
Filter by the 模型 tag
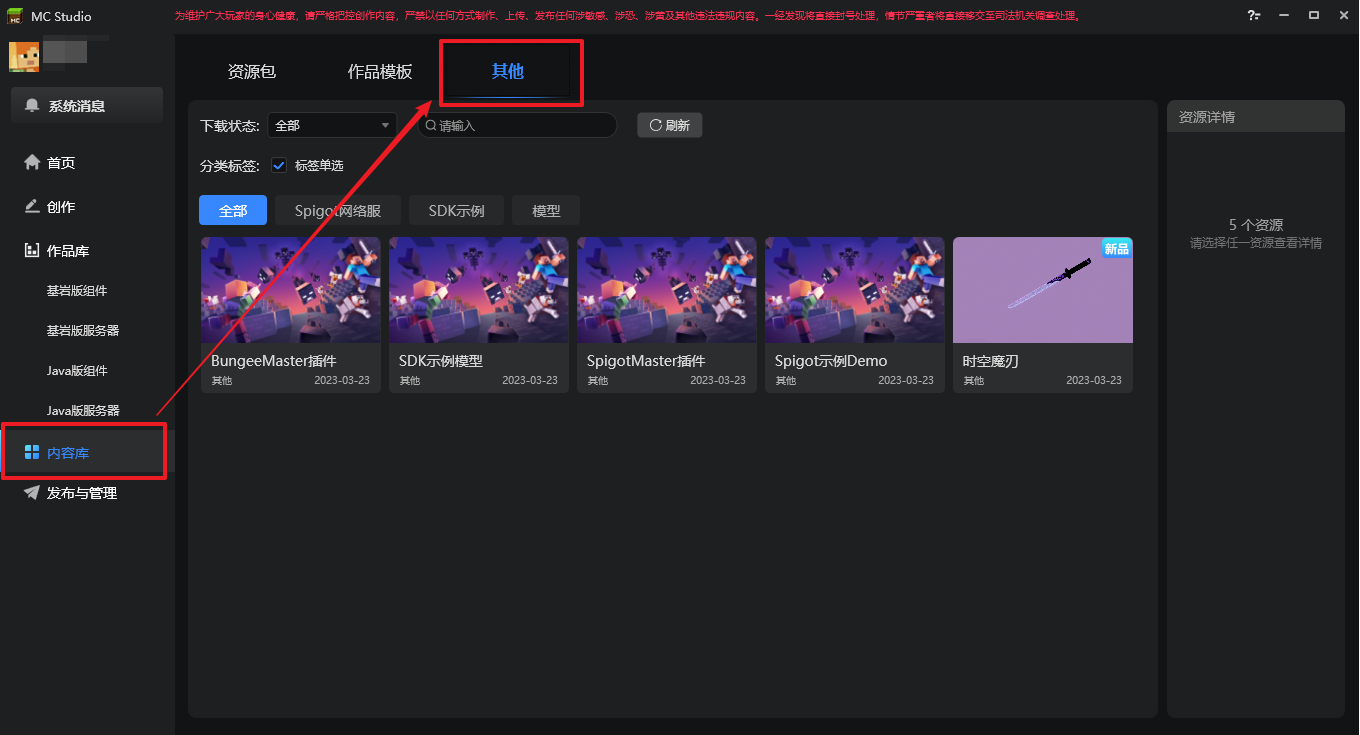(546, 210)
